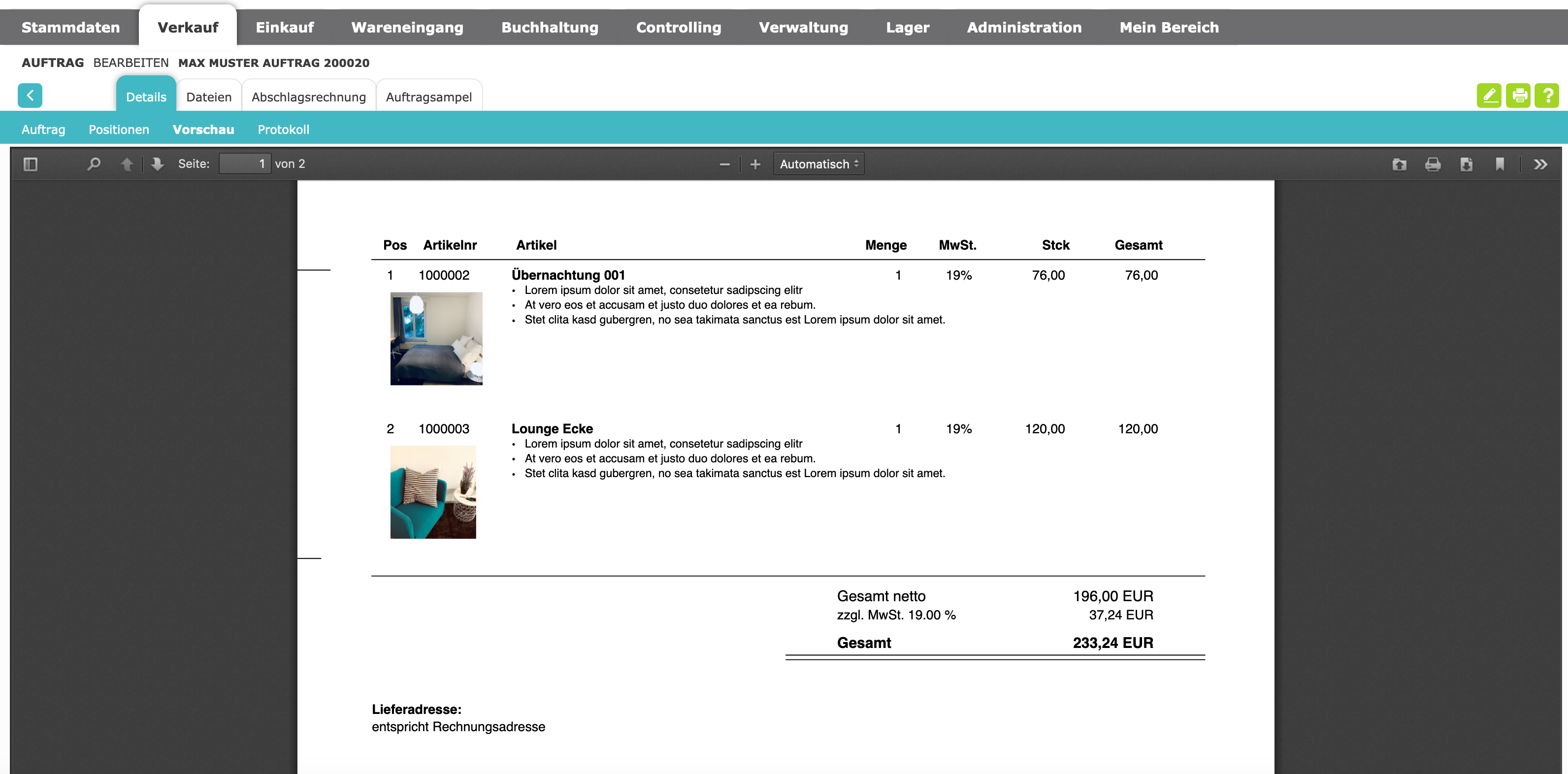Click the PDF open file icon
The image size is (1568, 774).
1400,164
